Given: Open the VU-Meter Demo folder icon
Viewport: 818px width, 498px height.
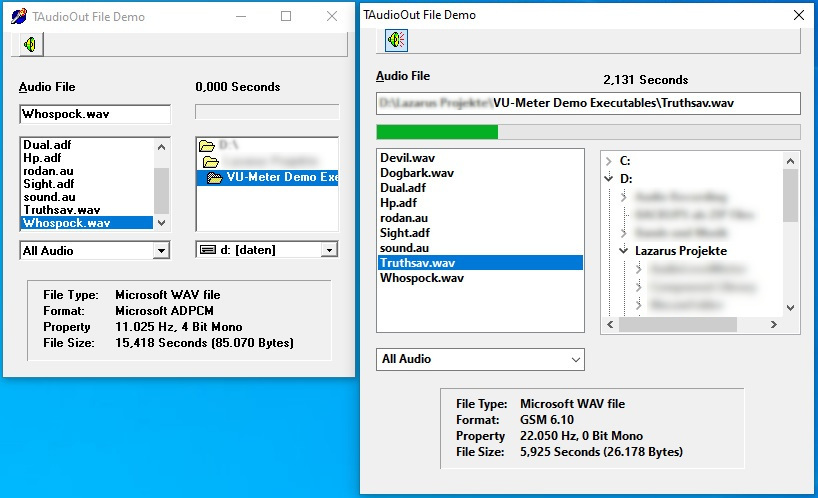Looking at the screenshot, I should point(215,178).
